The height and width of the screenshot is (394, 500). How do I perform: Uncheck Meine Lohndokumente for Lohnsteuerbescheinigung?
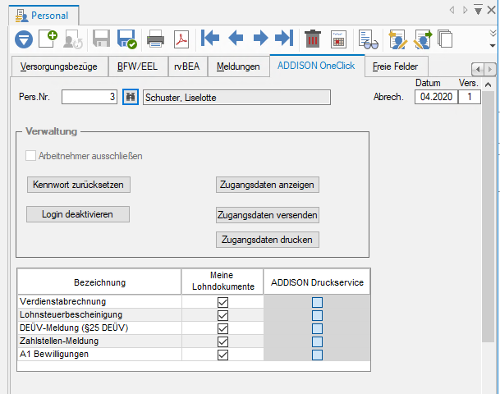coord(223,315)
